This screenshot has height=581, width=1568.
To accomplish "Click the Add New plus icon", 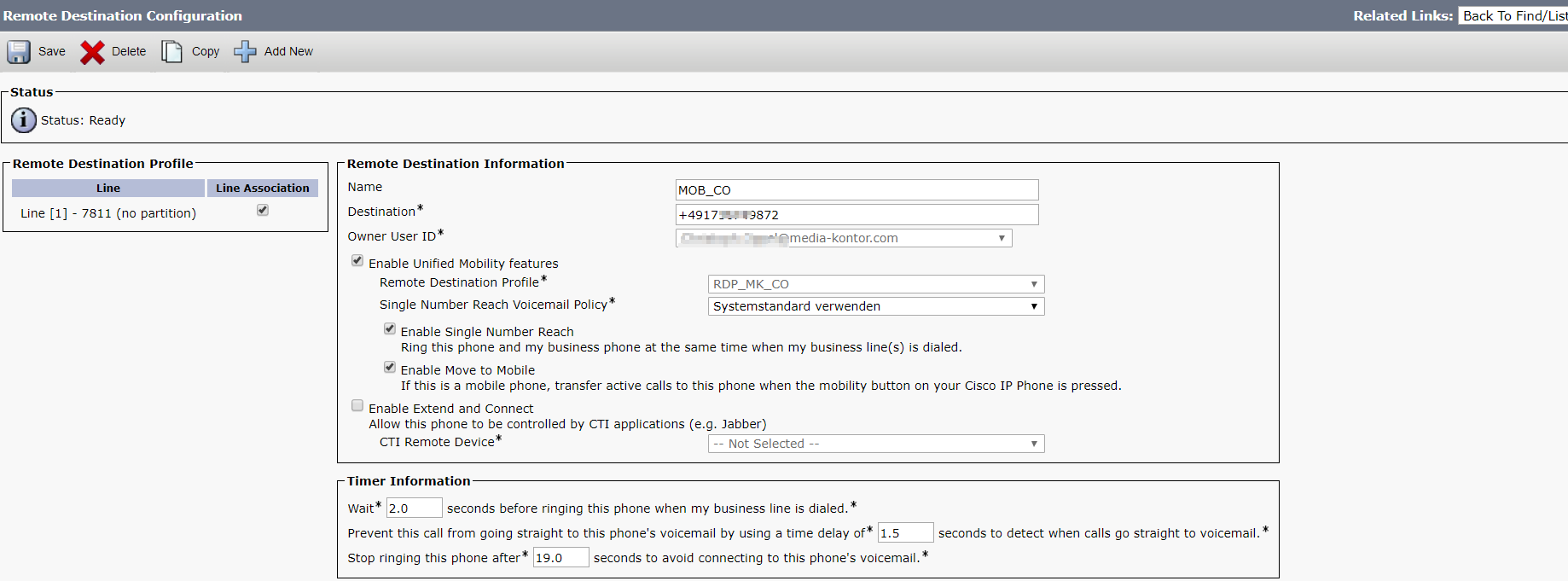I will 245,51.
